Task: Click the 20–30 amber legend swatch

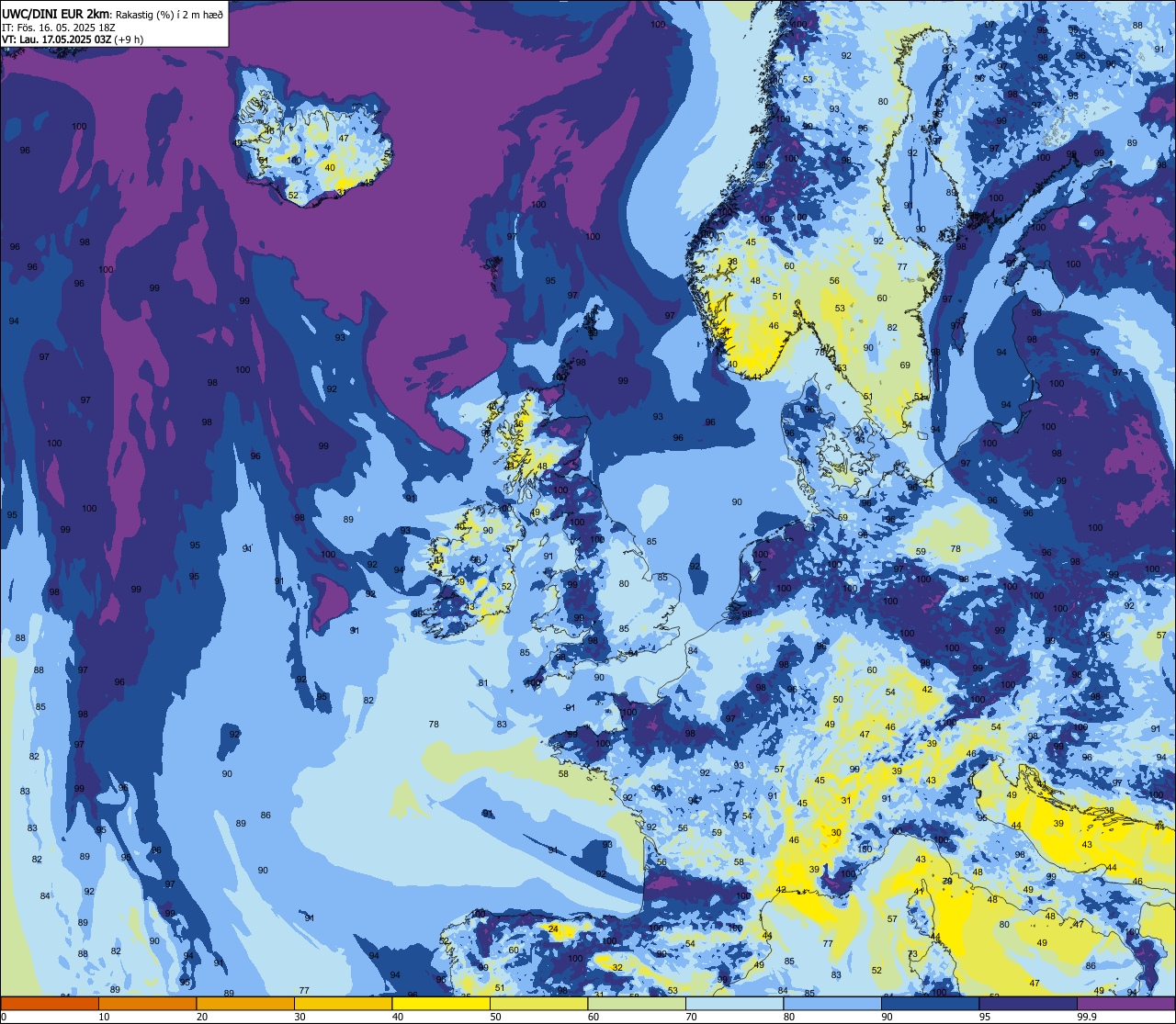Action: tap(245, 1003)
